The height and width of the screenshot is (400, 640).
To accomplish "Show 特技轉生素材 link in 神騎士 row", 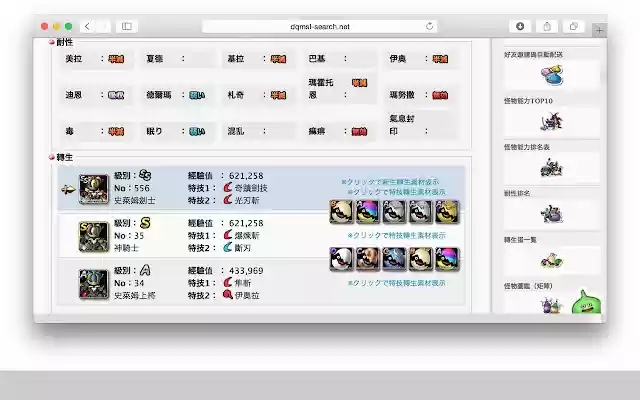I will (x=397, y=236).
